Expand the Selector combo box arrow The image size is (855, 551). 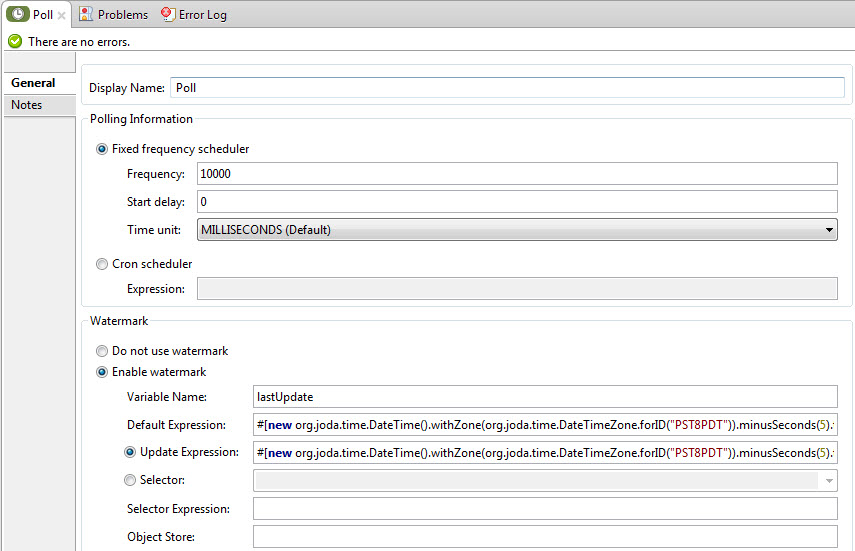pyautogui.click(x=829, y=481)
